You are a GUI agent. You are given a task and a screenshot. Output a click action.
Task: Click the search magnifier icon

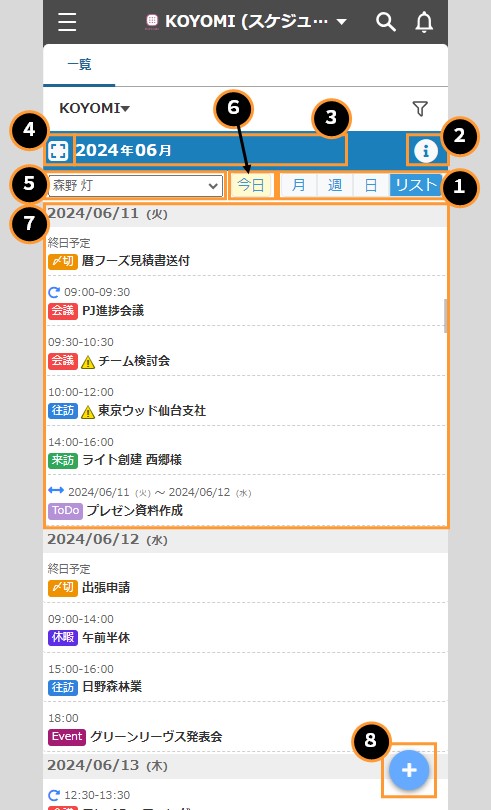pyautogui.click(x=386, y=22)
